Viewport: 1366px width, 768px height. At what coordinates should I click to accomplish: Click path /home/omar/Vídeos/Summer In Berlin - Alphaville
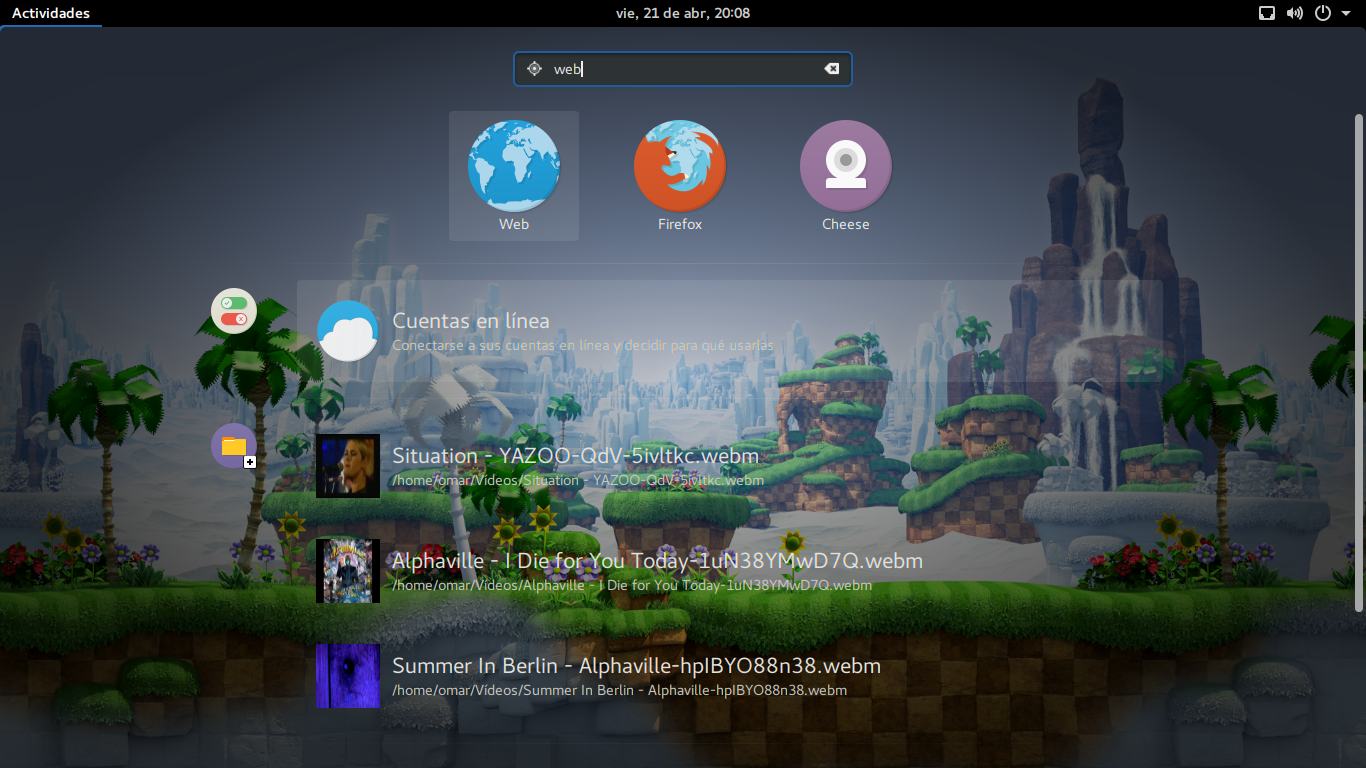coord(619,690)
